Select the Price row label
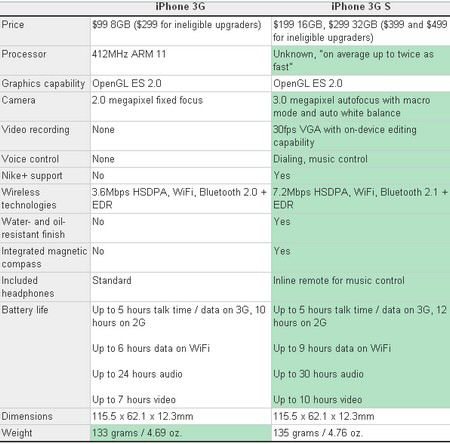The width and height of the screenshot is (450, 444). coord(13,24)
